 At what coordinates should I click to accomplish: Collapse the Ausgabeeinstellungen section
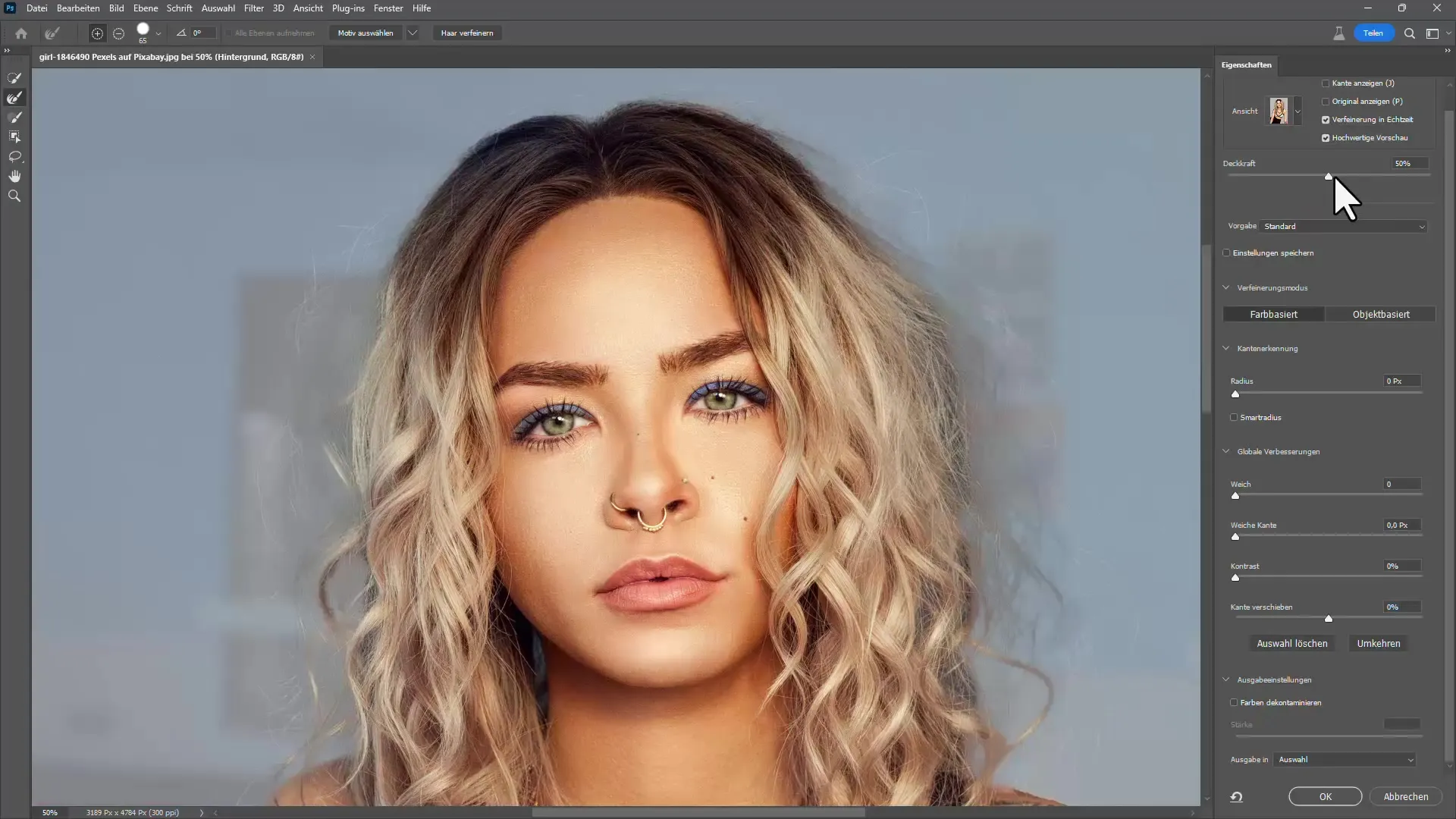[x=1226, y=680]
